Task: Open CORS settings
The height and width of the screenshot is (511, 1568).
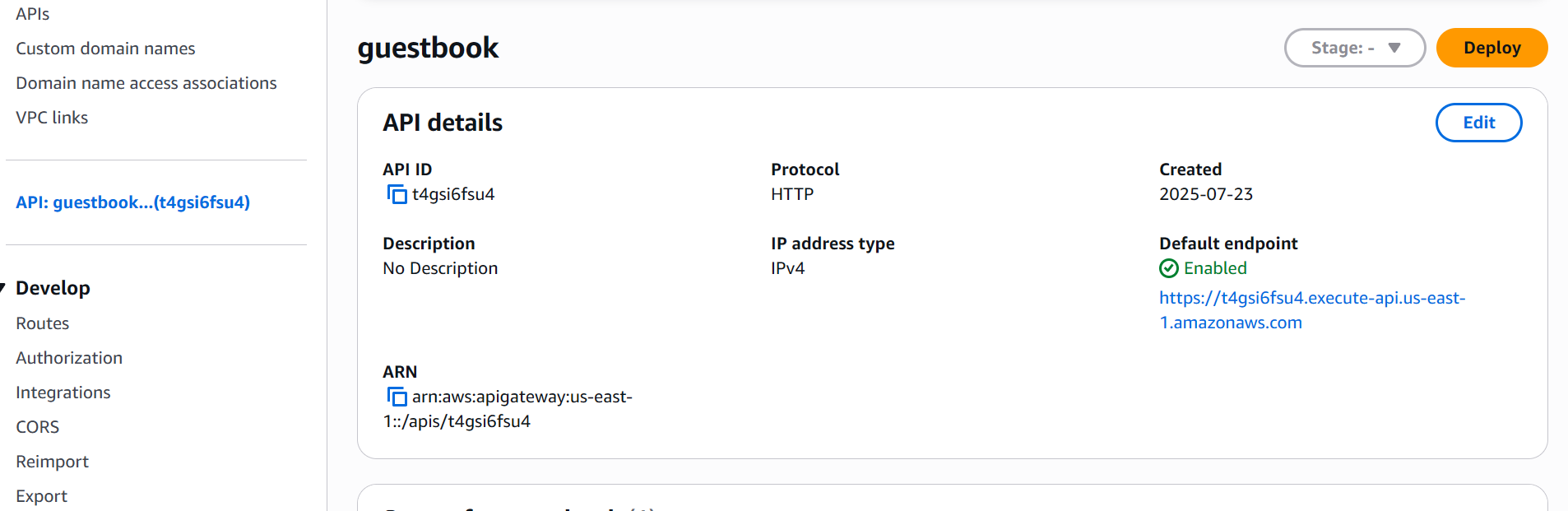Action: click(38, 427)
